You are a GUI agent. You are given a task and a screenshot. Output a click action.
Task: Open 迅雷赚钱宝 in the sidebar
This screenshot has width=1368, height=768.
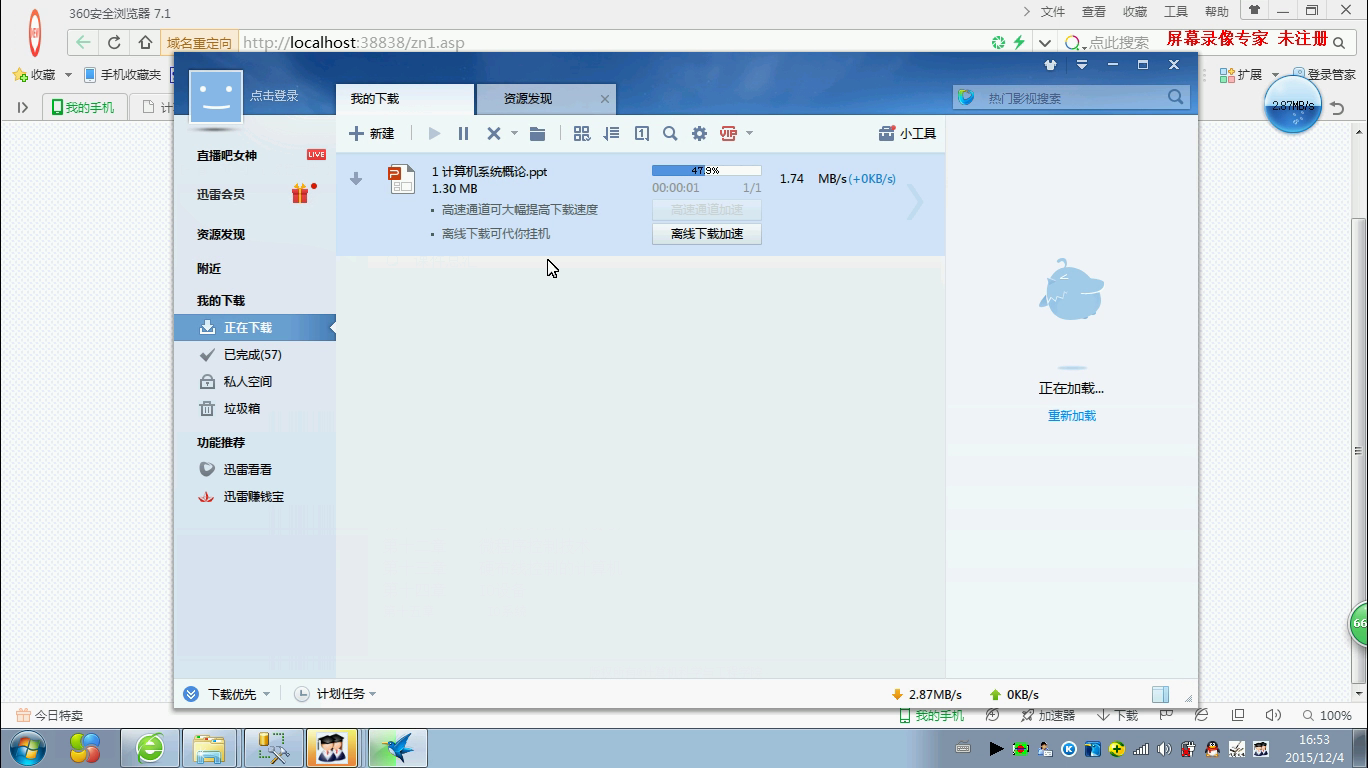click(x=254, y=496)
